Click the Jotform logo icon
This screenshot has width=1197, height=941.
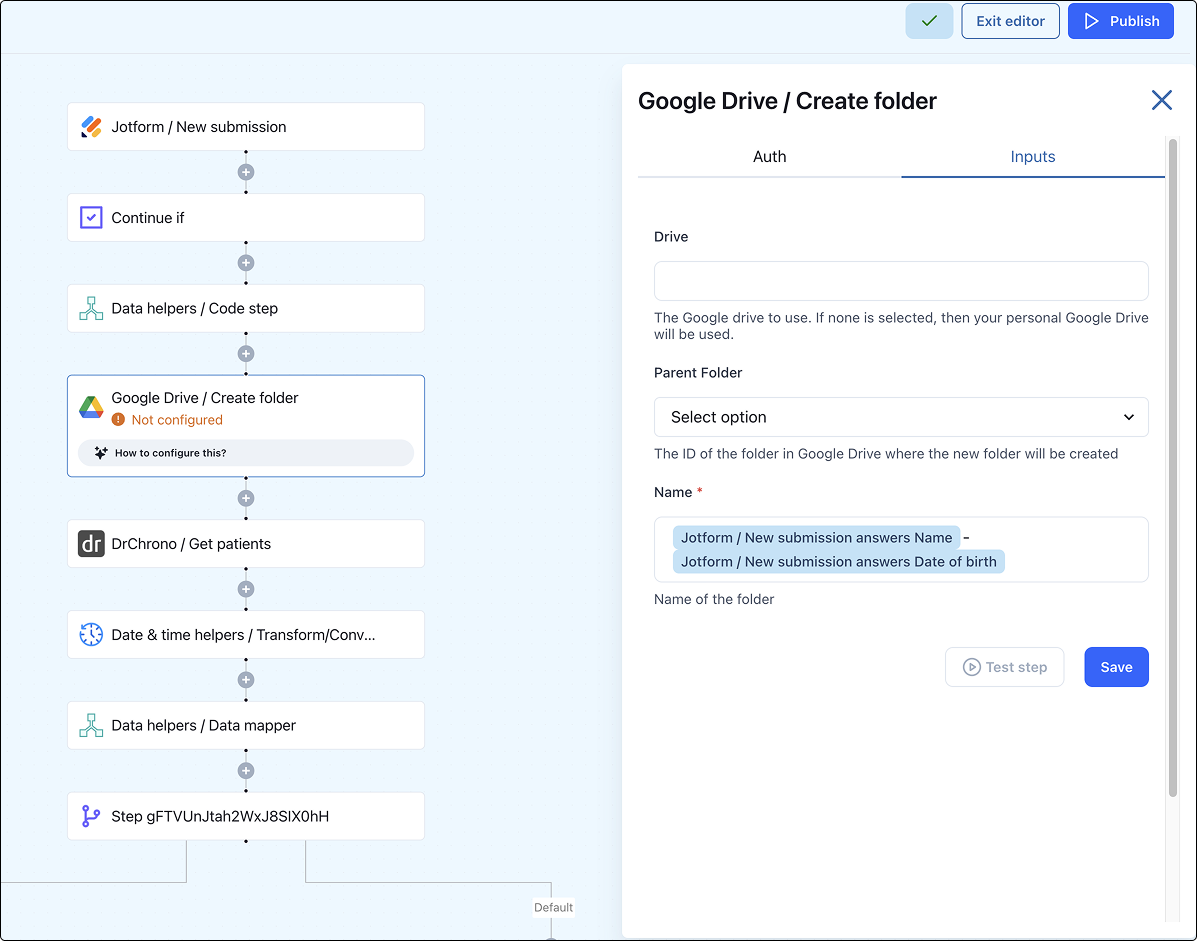pos(92,127)
